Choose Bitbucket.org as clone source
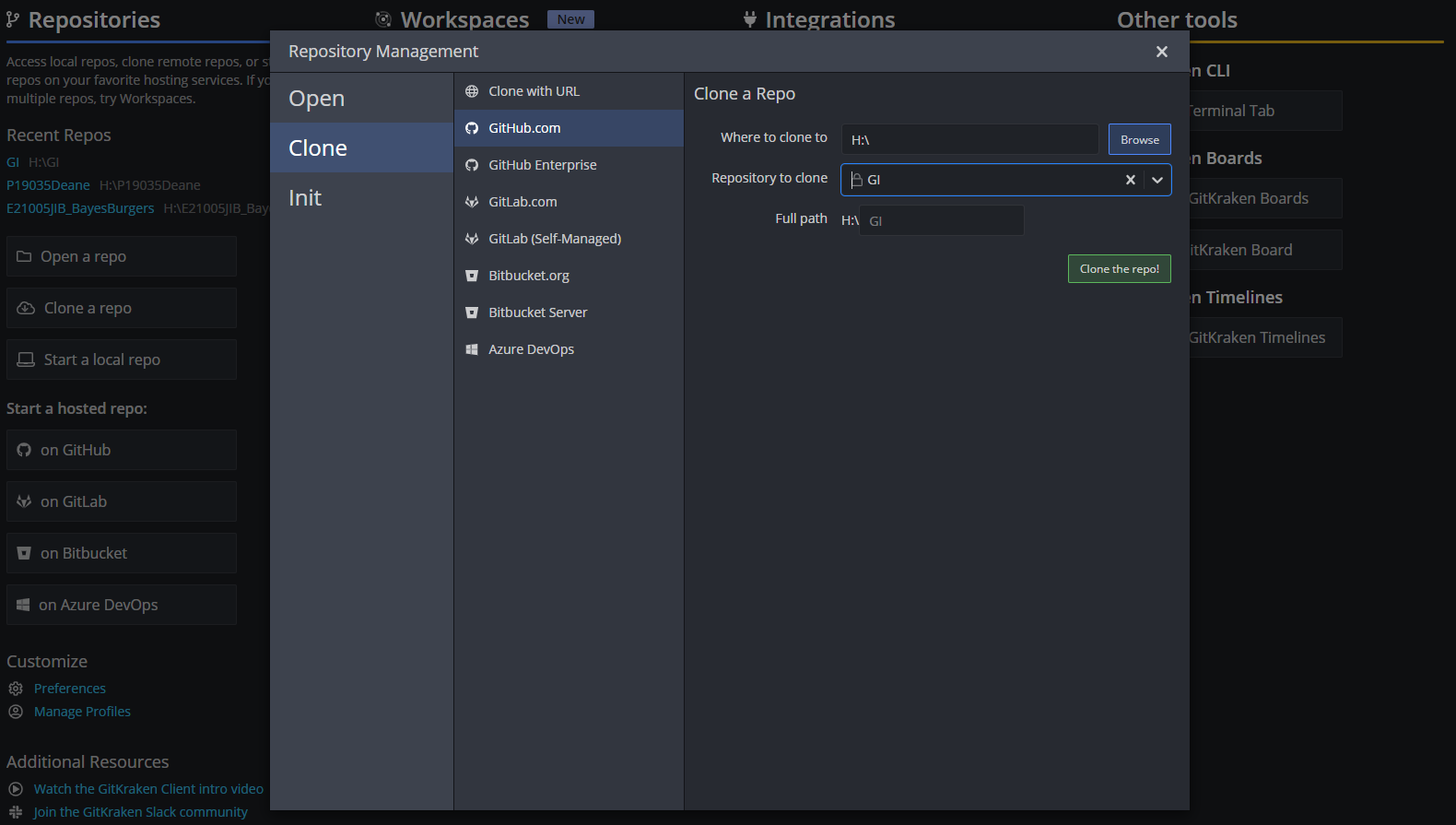 point(569,276)
